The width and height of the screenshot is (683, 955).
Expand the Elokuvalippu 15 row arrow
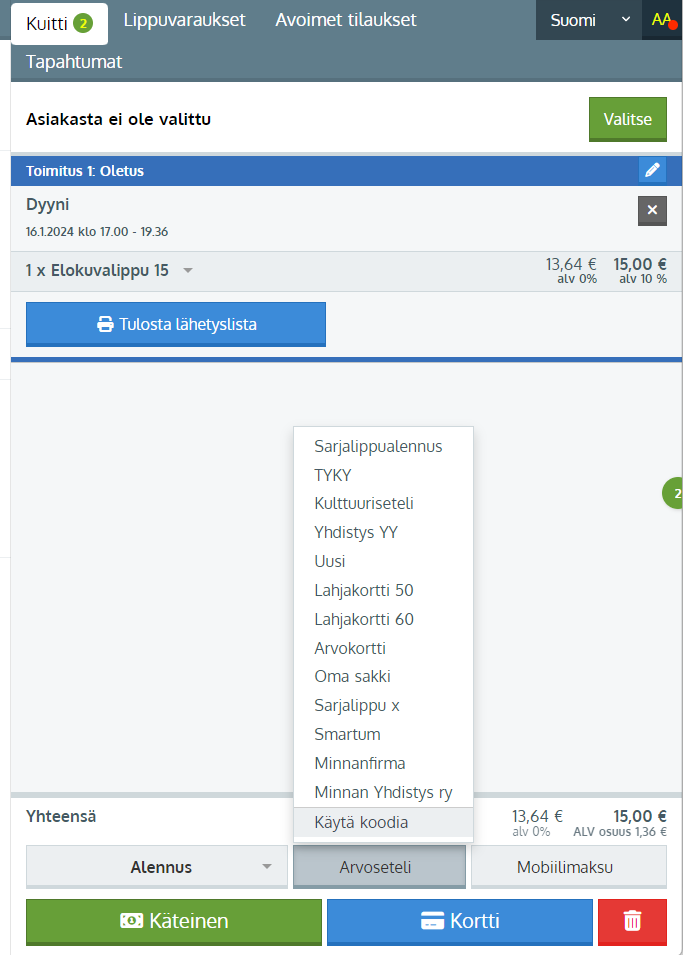[x=188, y=271]
